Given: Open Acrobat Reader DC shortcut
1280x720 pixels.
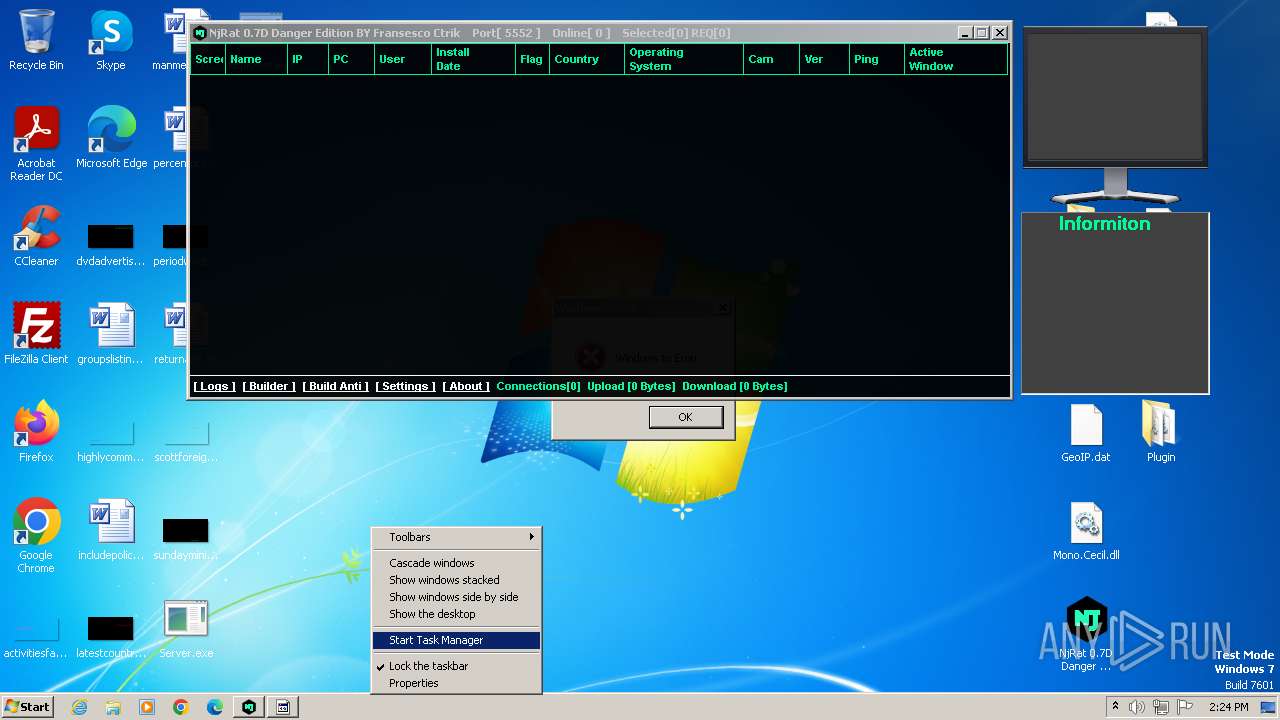Looking at the screenshot, I should click(x=36, y=144).
